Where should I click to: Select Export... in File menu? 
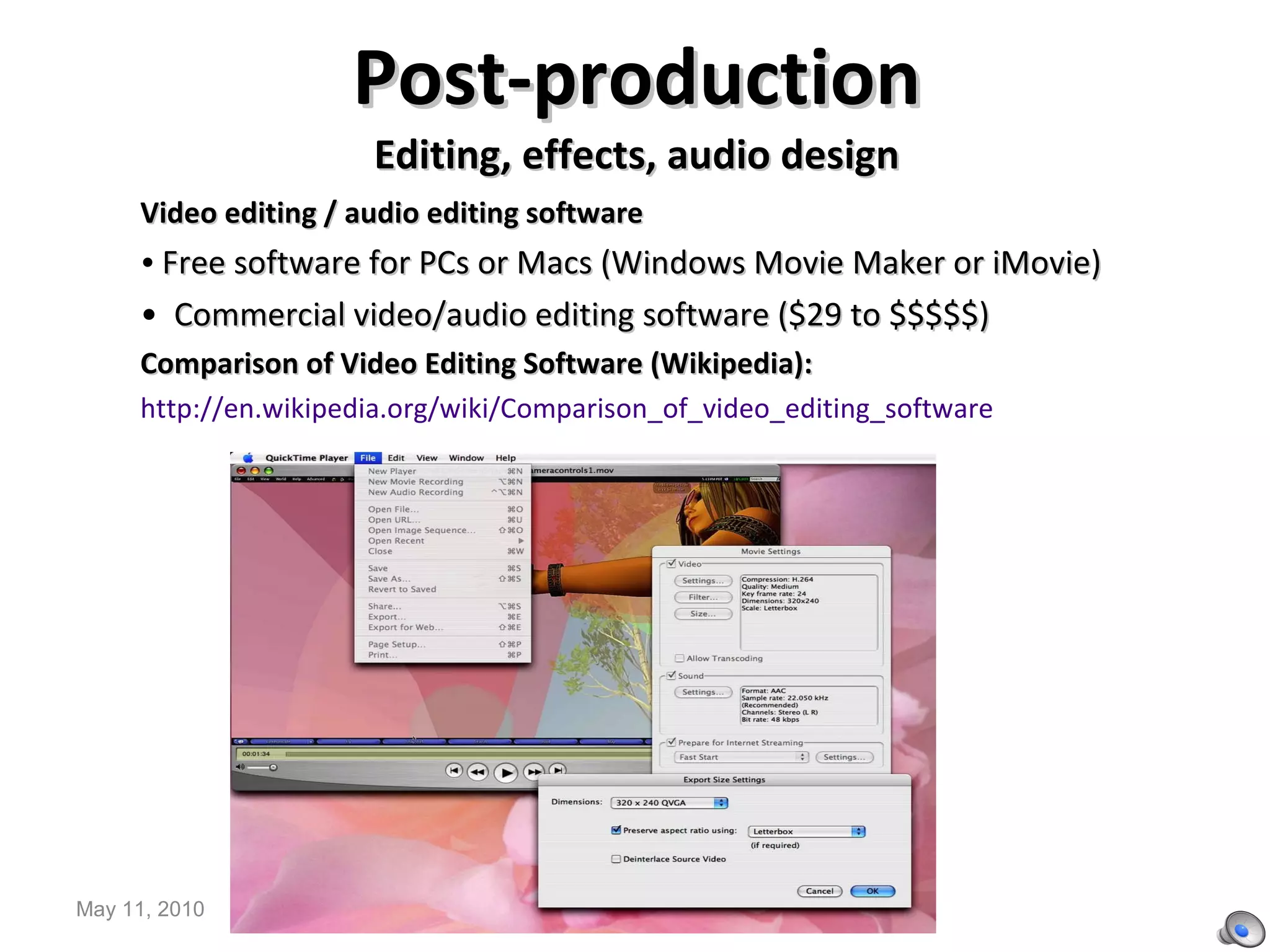[443, 617]
